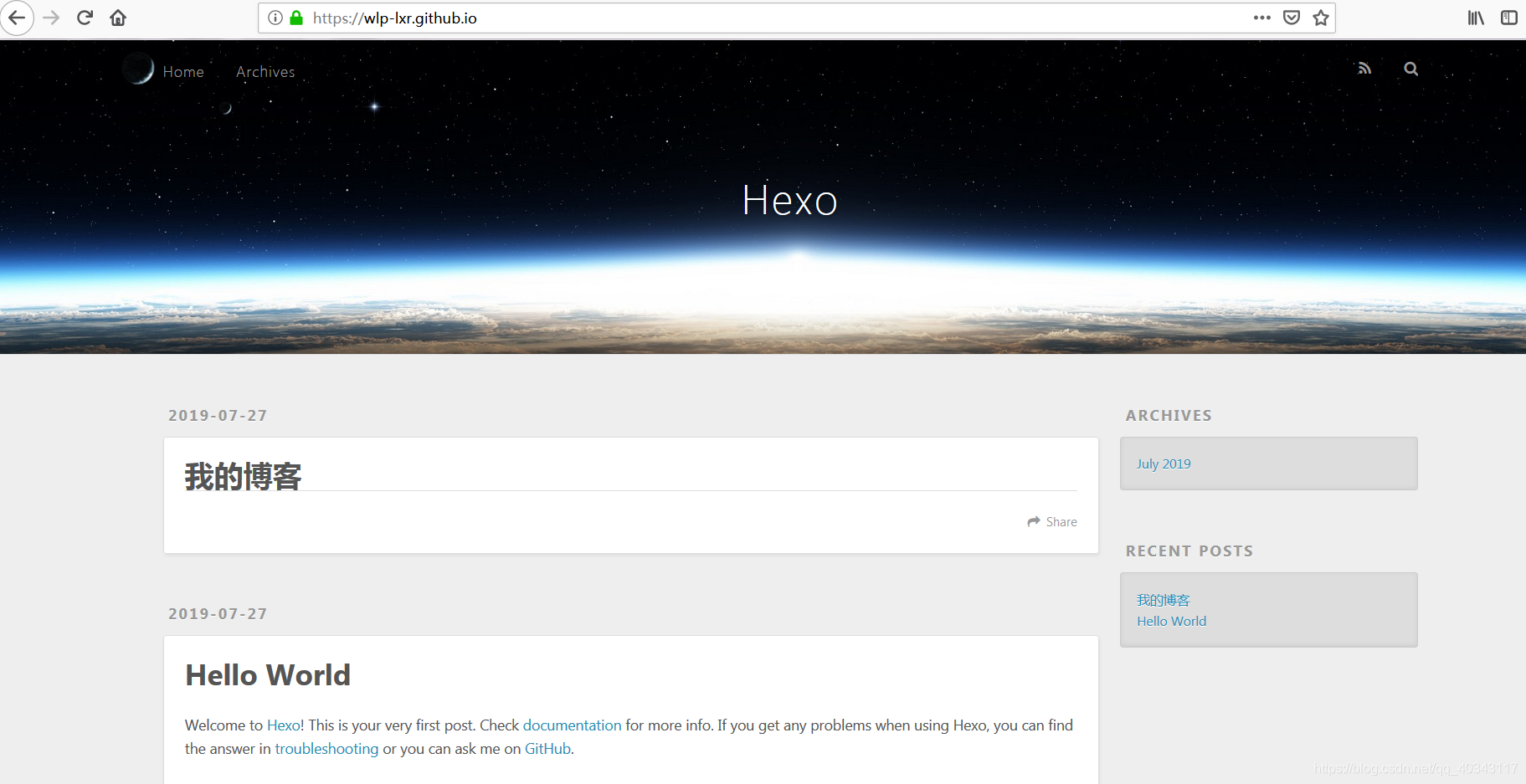This screenshot has height=784, width=1526.
Task: Open the Hello World post title
Action: [268, 675]
